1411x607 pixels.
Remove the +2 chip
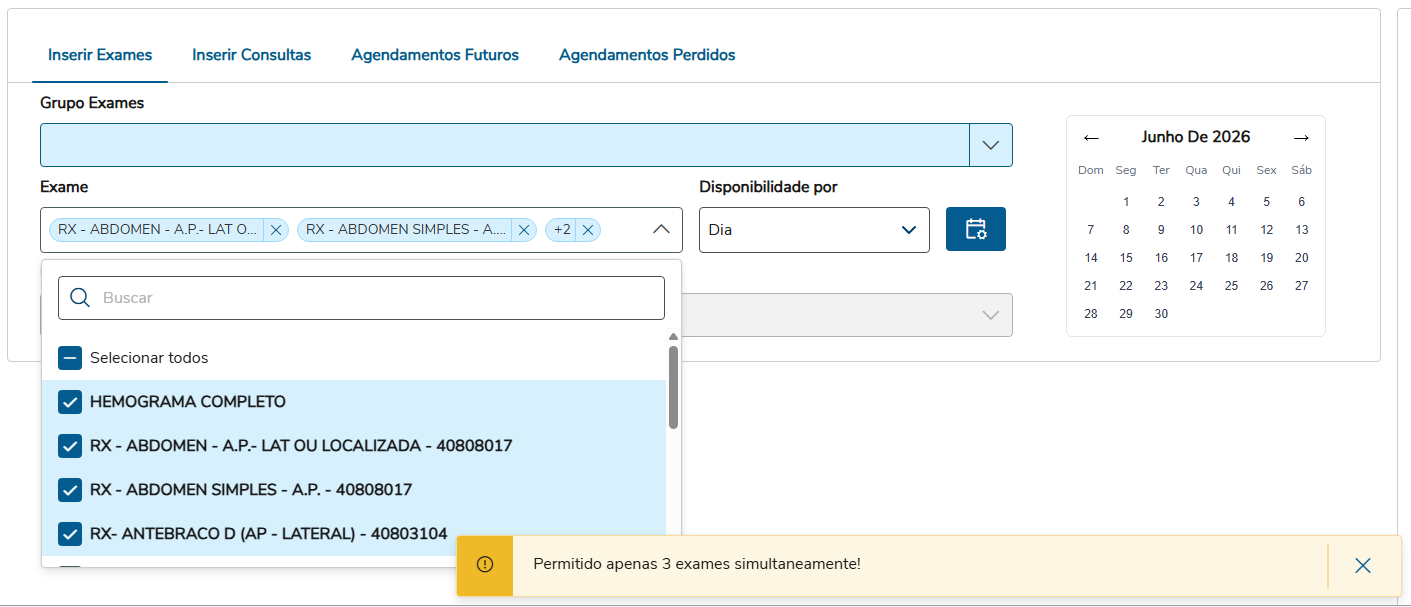588,230
